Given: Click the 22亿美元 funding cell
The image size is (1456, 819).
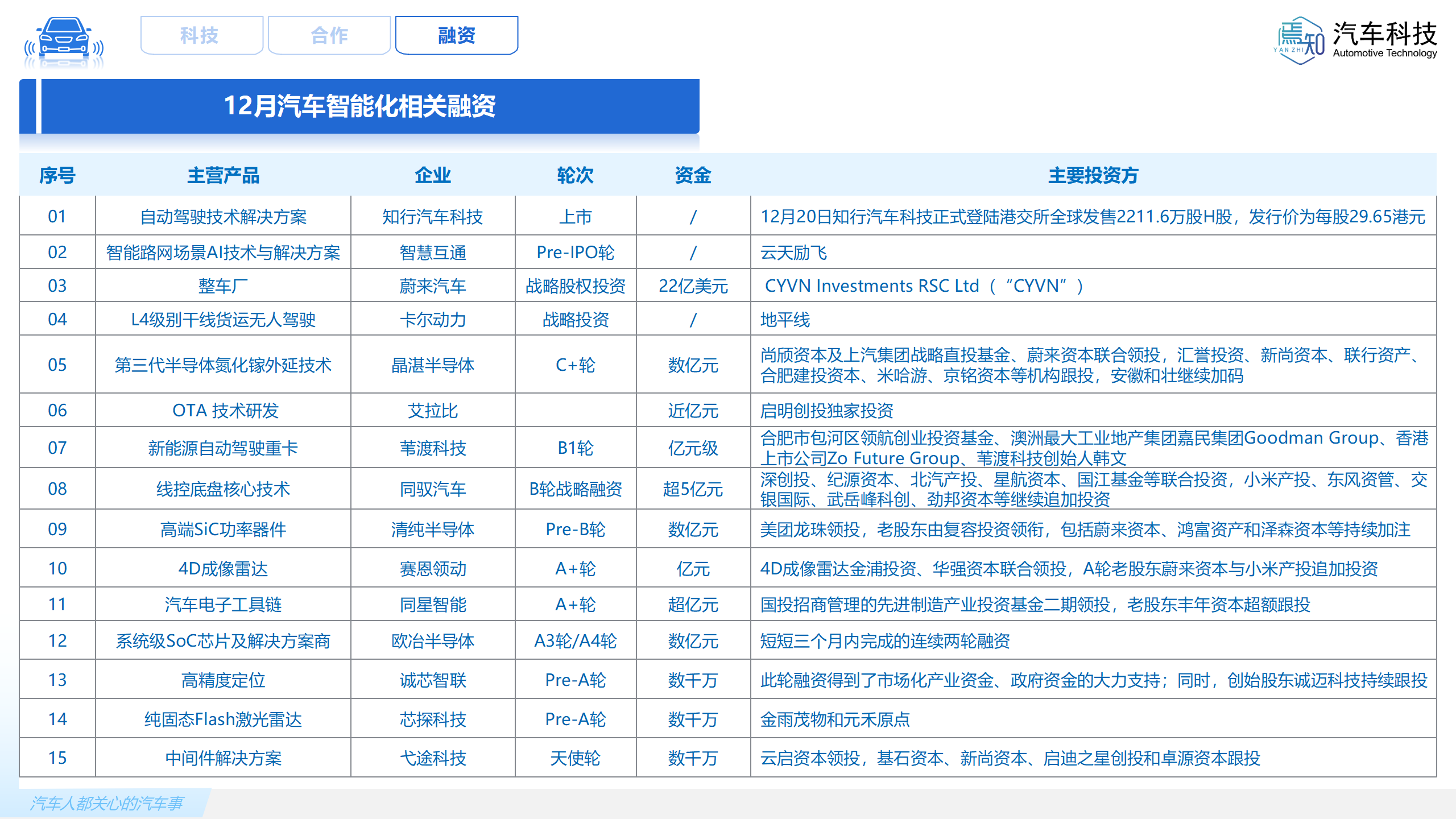Looking at the screenshot, I should point(693,286).
